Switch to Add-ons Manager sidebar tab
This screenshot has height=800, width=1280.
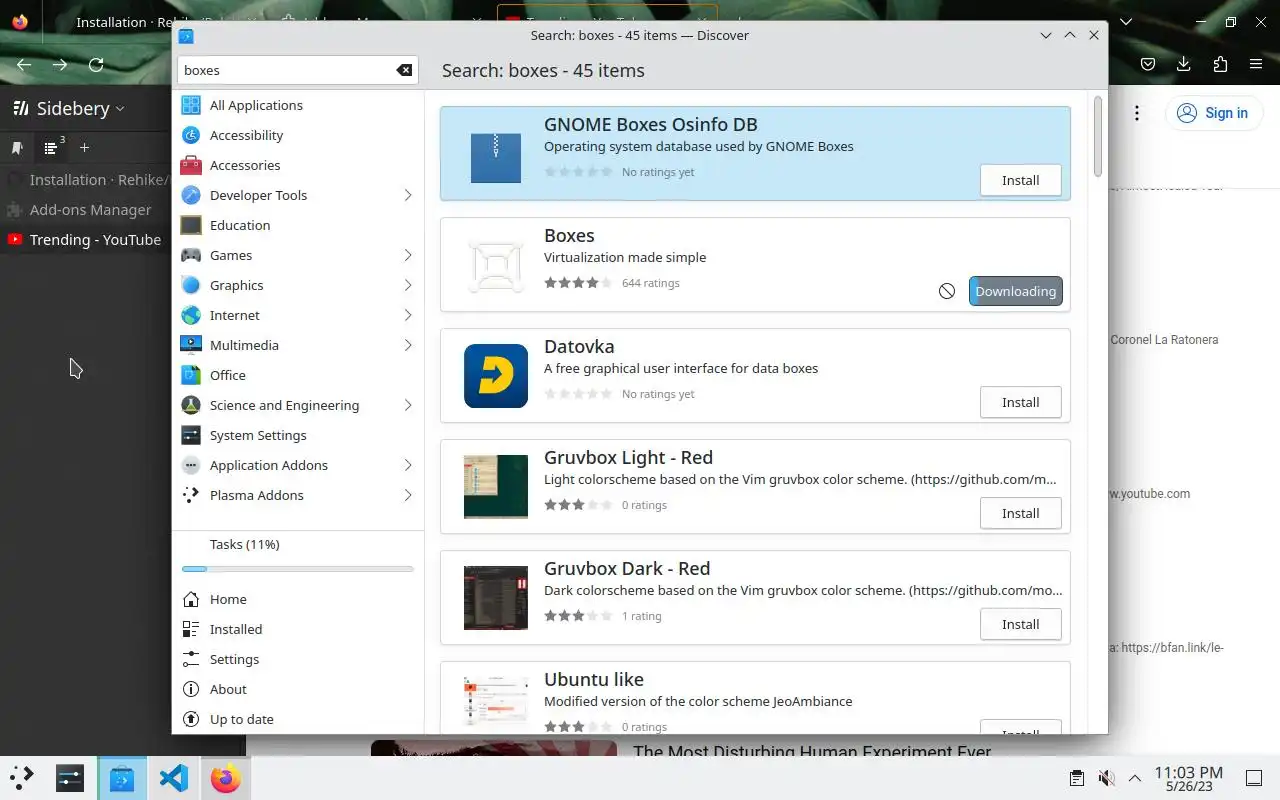[x=86, y=210]
